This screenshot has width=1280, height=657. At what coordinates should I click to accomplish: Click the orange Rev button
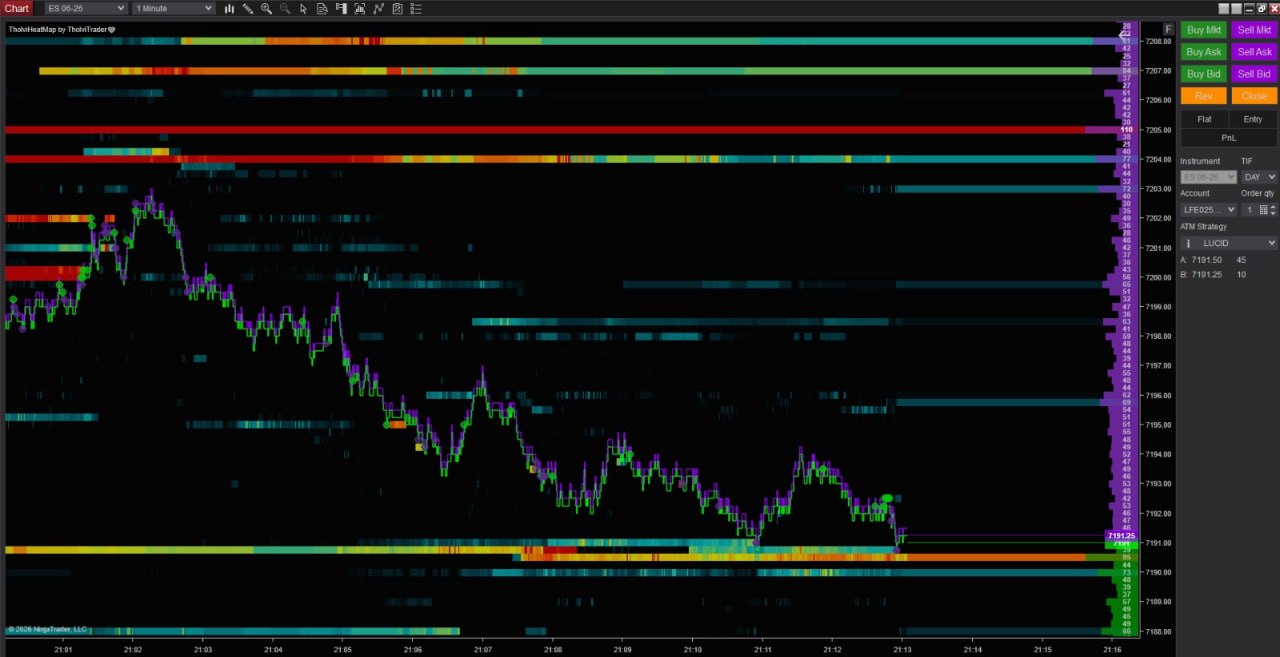[1204, 96]
